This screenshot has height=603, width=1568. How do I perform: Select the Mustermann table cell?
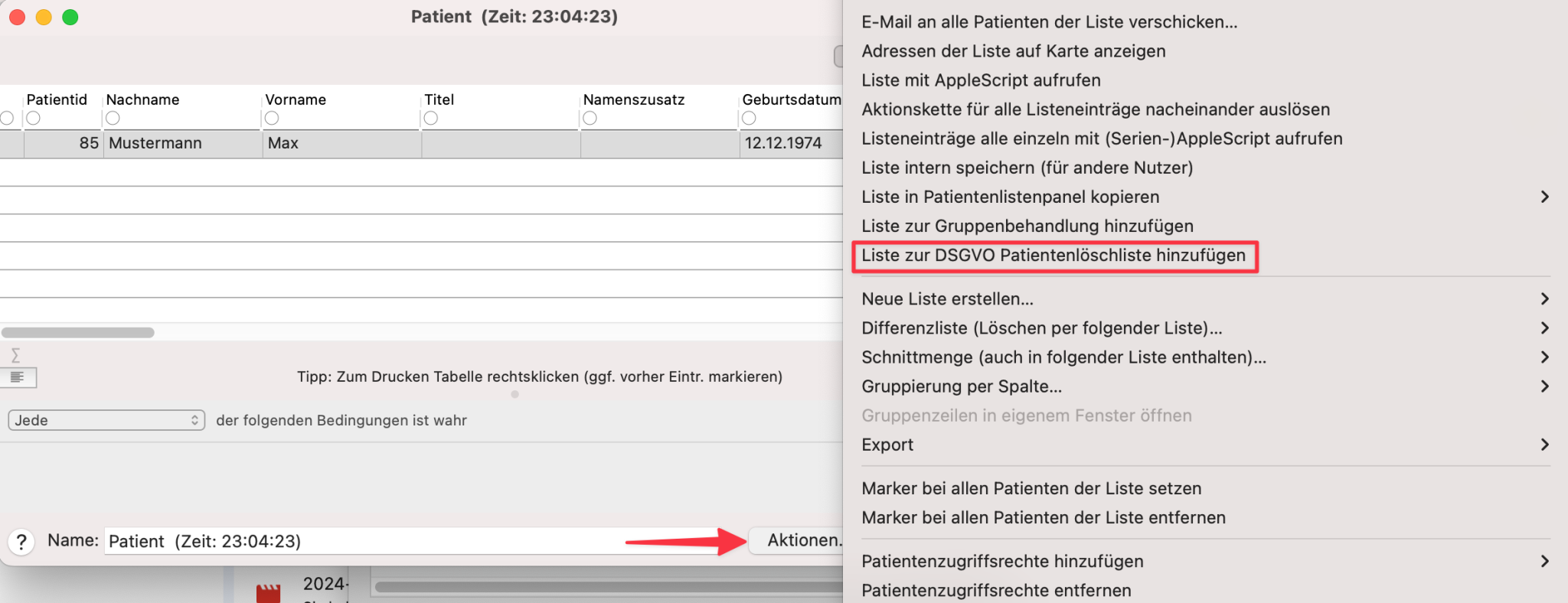click(183, 143)
